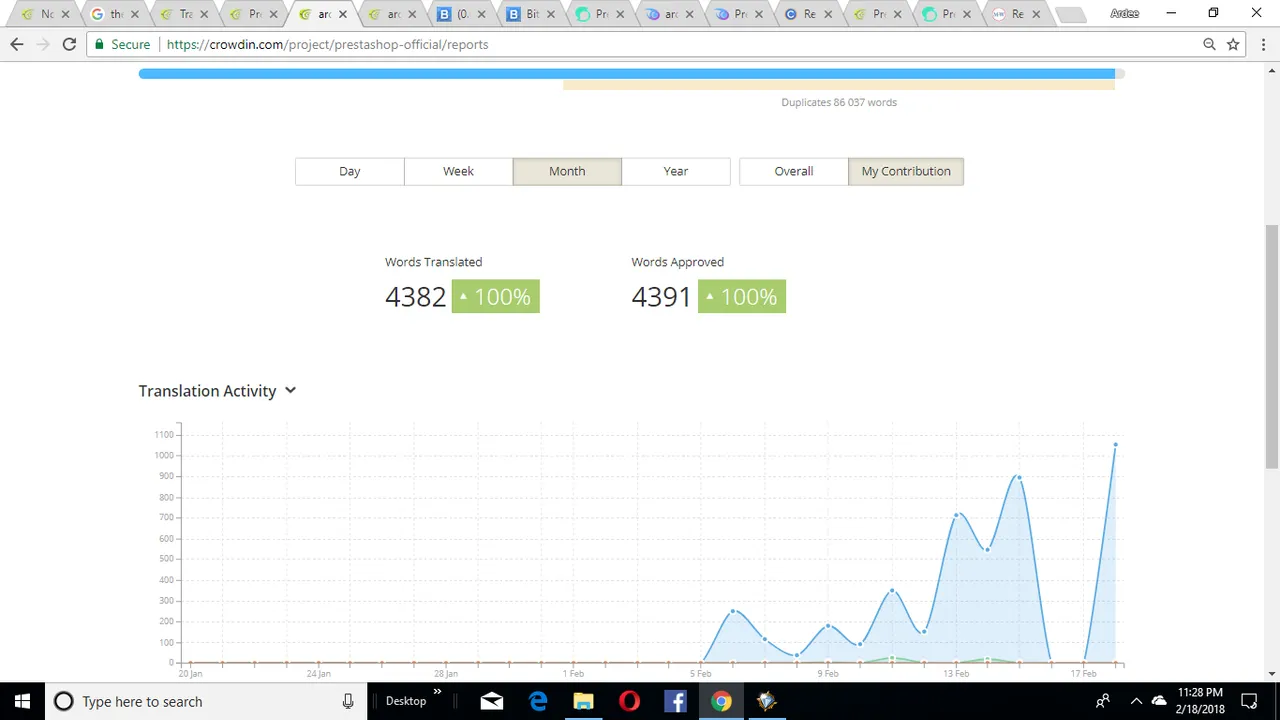Expand the Desktop toolbar chevron
This screenshot has height=720, width=1280.
437,692
